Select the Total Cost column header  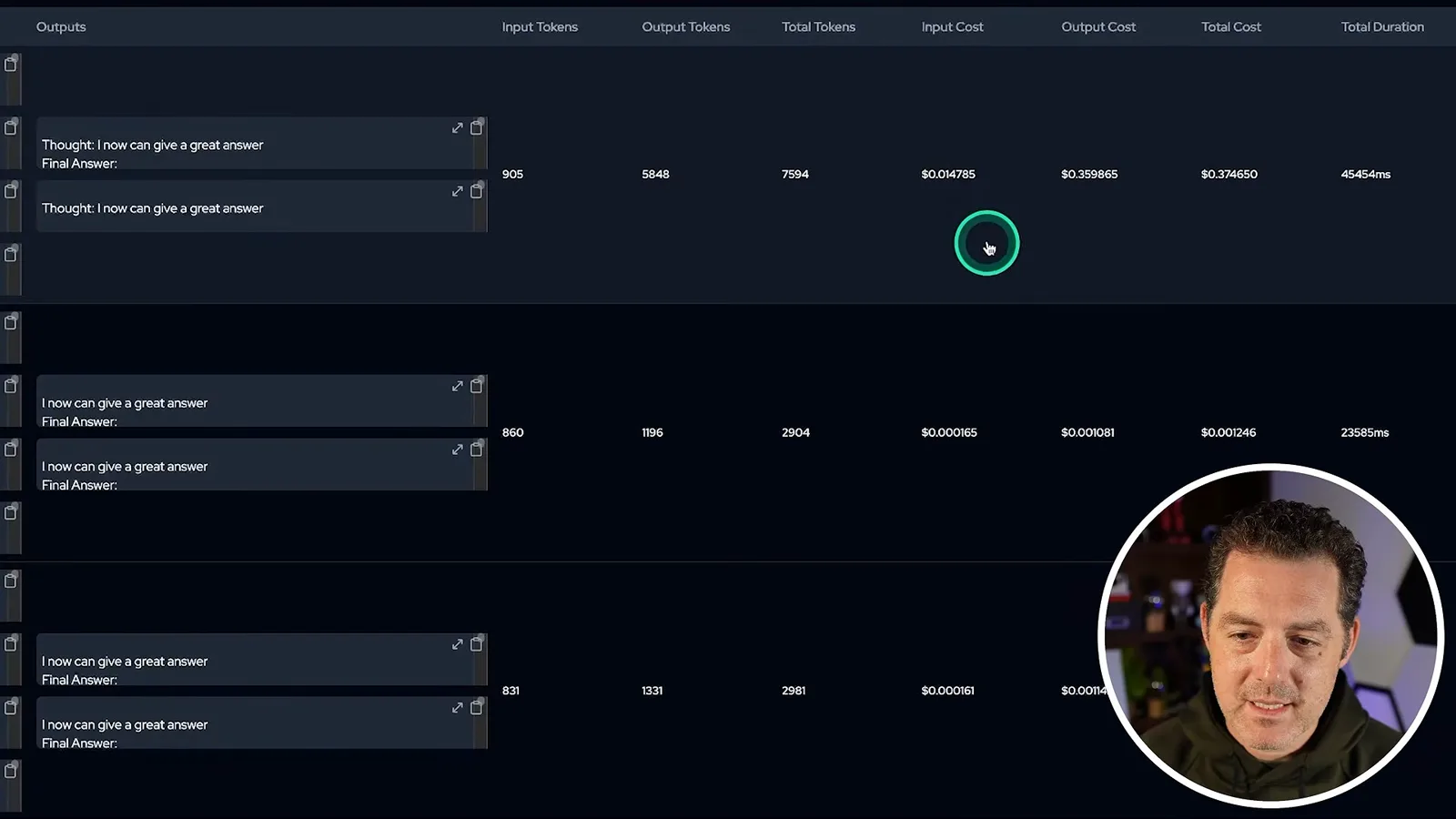(1231, 27)
